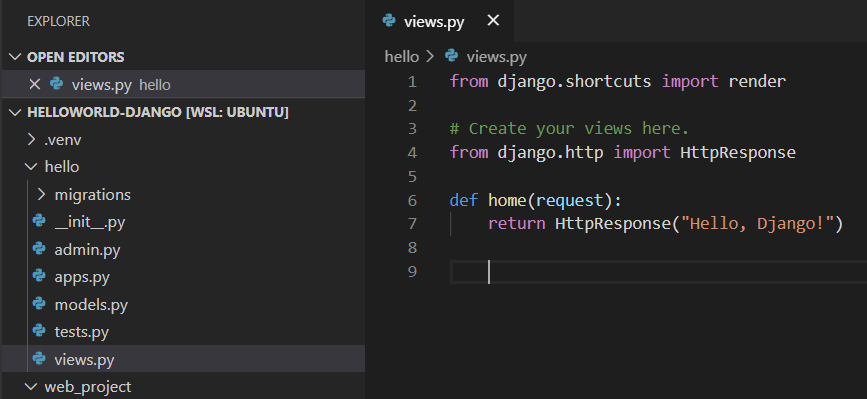
Task: Collapse the web_project folder
Action: tap(32, 386)
